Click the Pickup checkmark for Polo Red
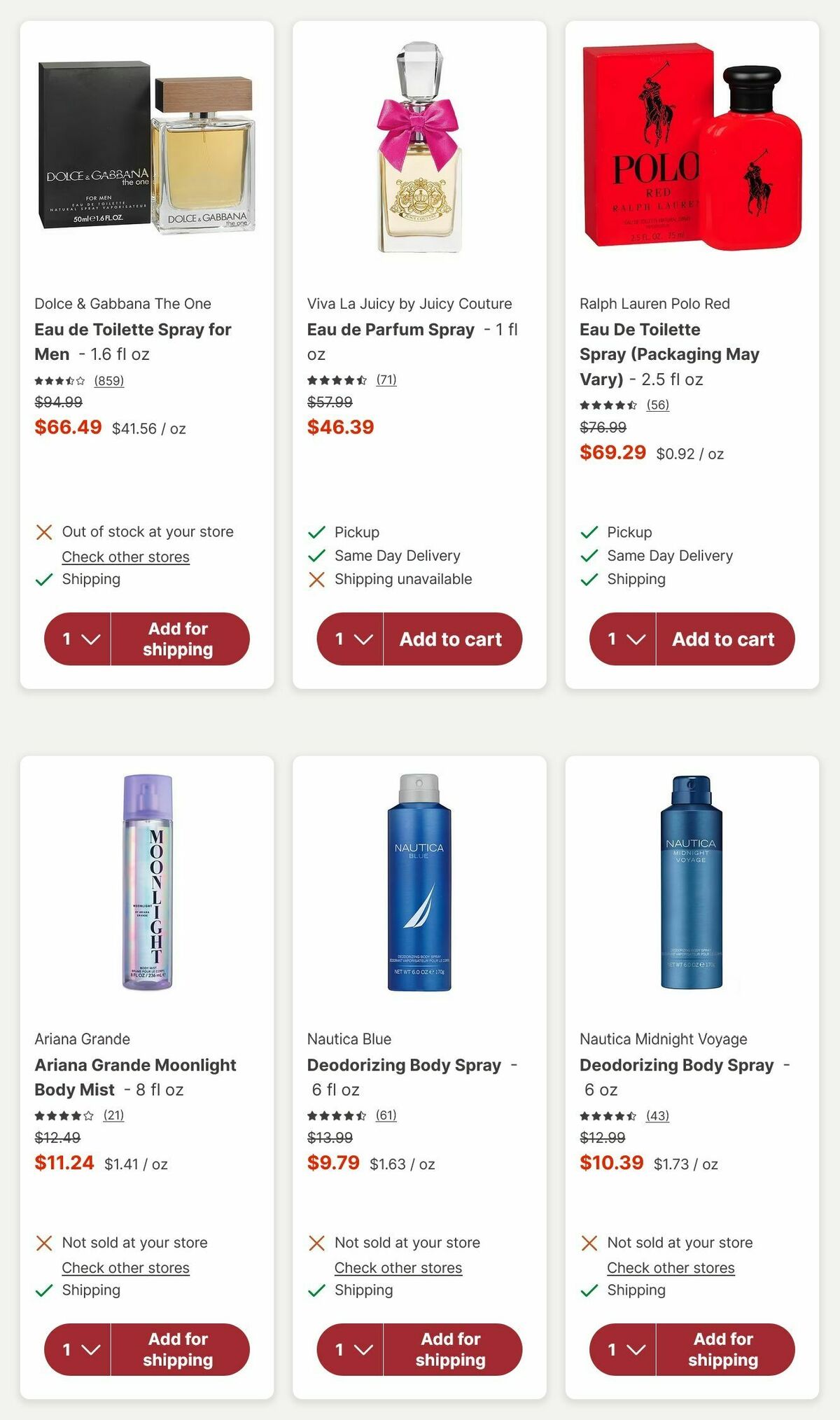The height and width of the screenshot is (1420, 840). click(589, 532)
